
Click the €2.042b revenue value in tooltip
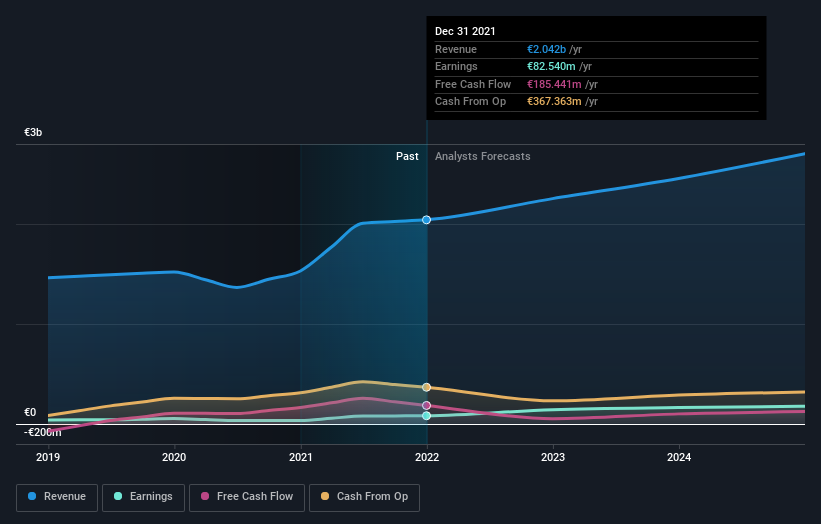pyautogui.click(x=546, y=49)
